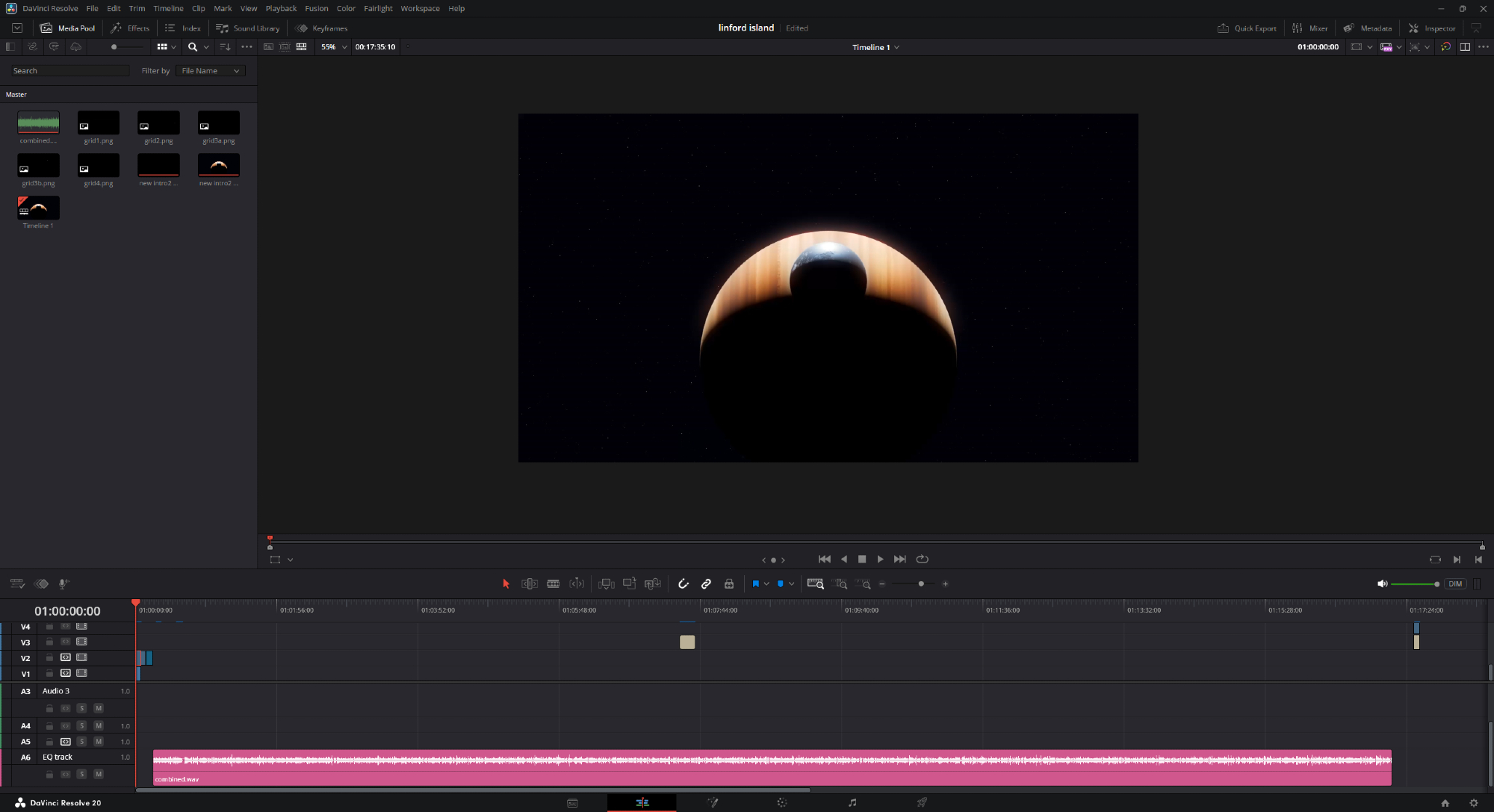The width and height of the screenshot is (1494, 812).
Task: Open project settings gear icon
Action: pos(1474,803)
